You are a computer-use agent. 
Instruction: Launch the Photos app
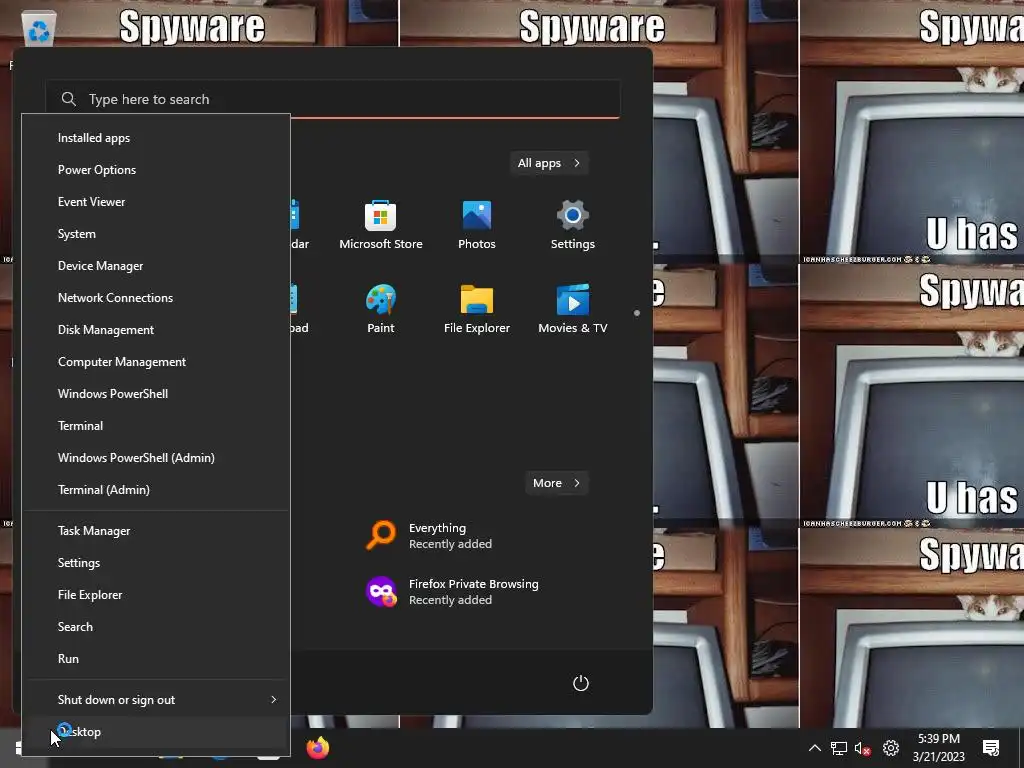pos(477,225)
